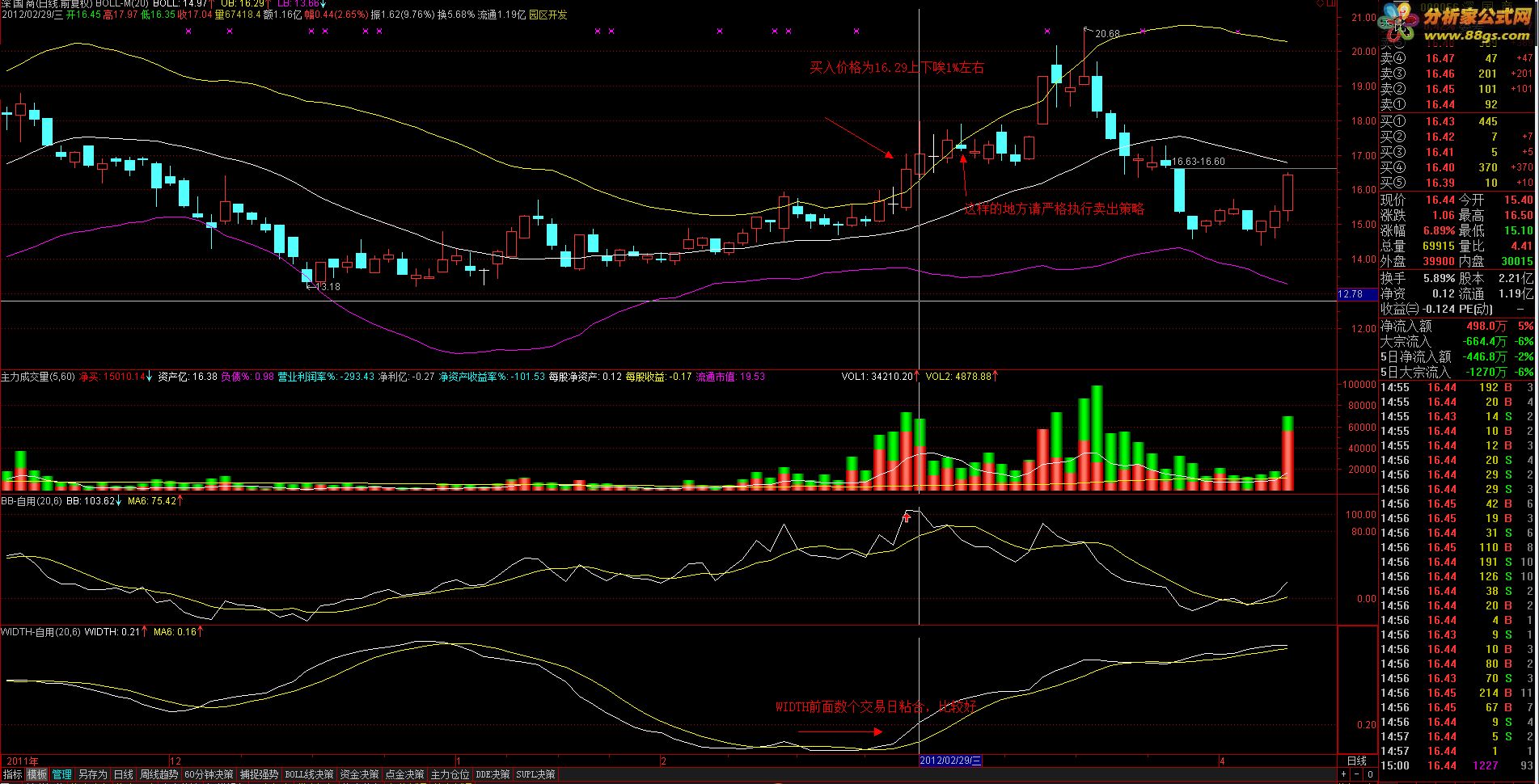
Task: Select the 模板 tab
Action: (x=37, y=774)
